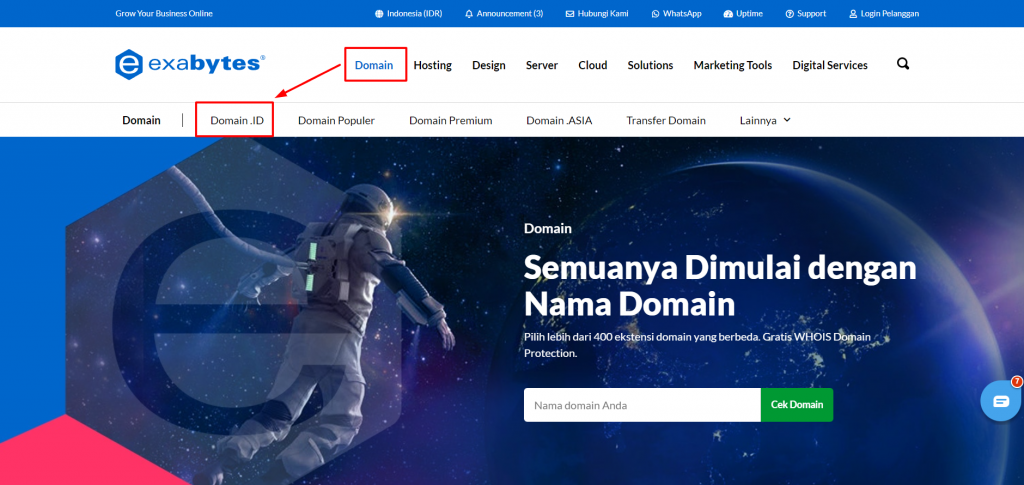Click the globe icon beside Indonesia (IDR)

[x=379, y=14]
